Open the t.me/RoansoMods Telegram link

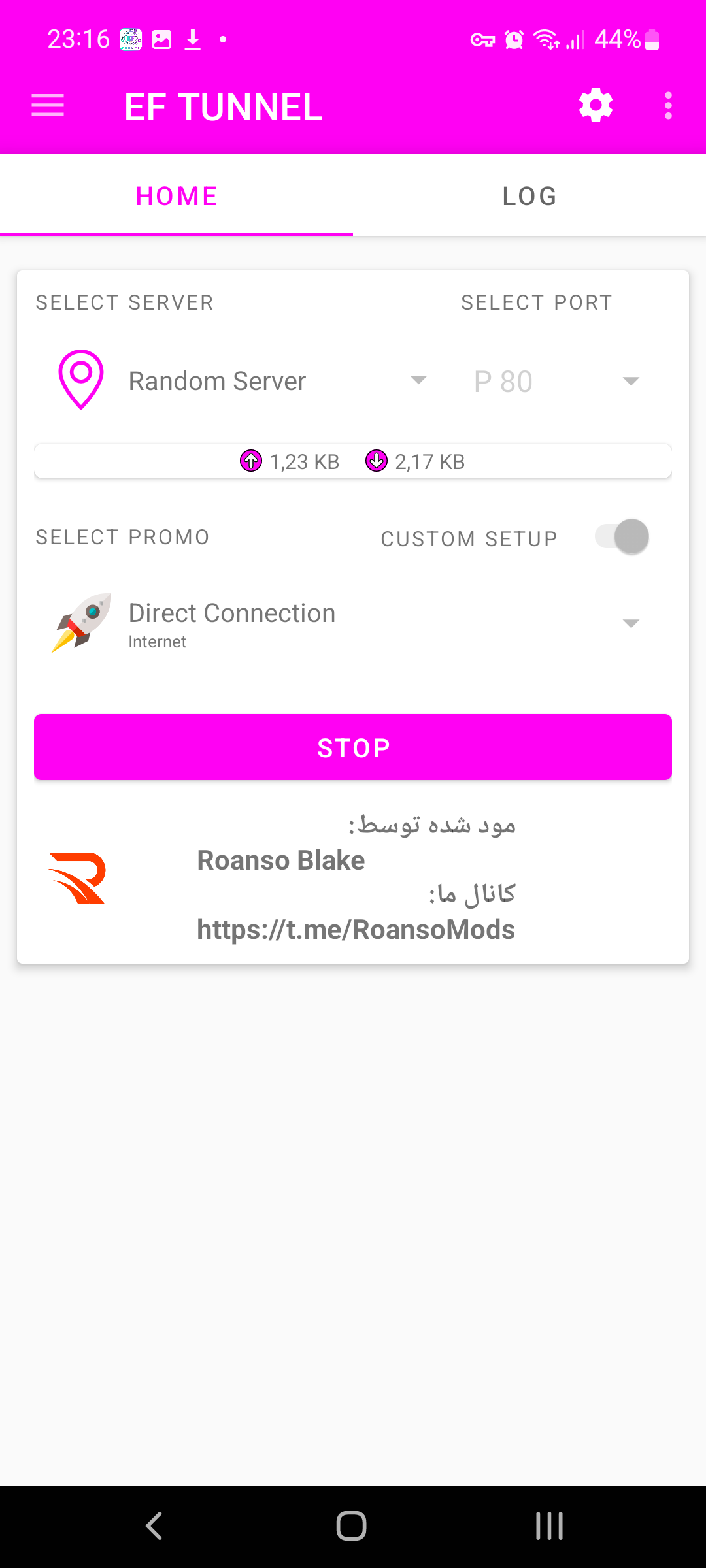pyautogui.click(x=356, y=930)
